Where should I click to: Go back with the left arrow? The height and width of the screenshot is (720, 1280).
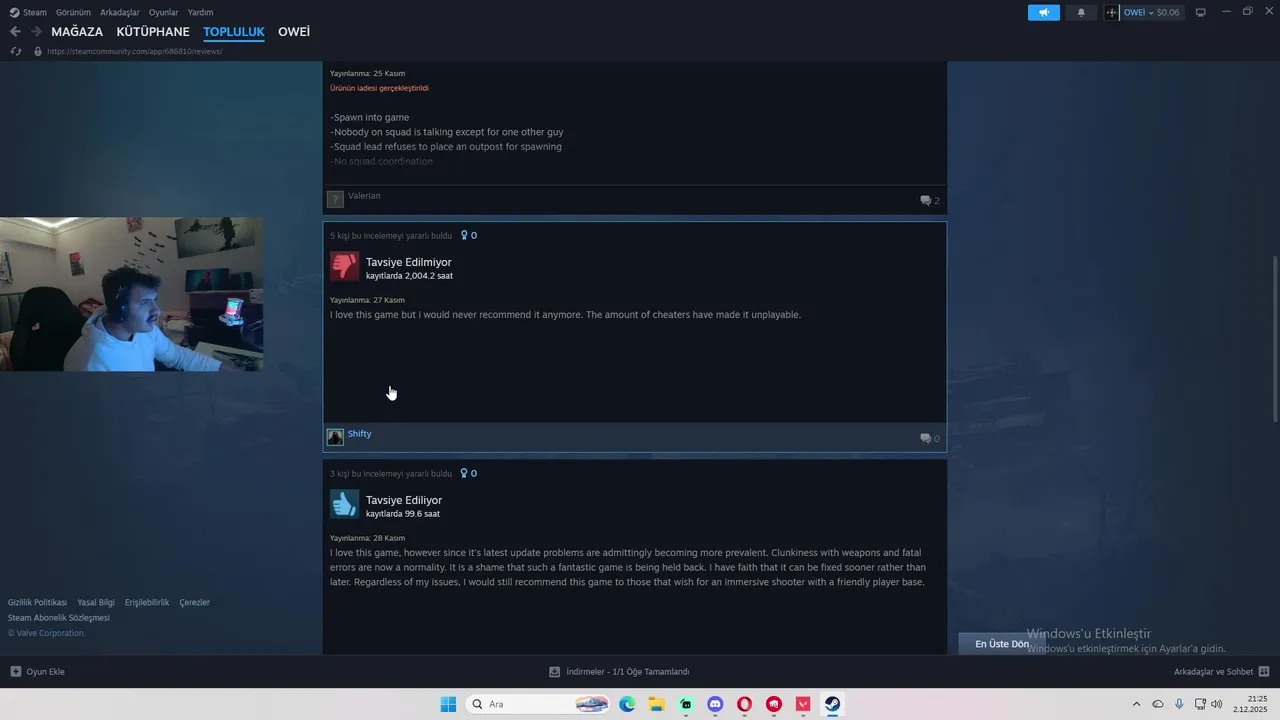click(x=15, y=32)
